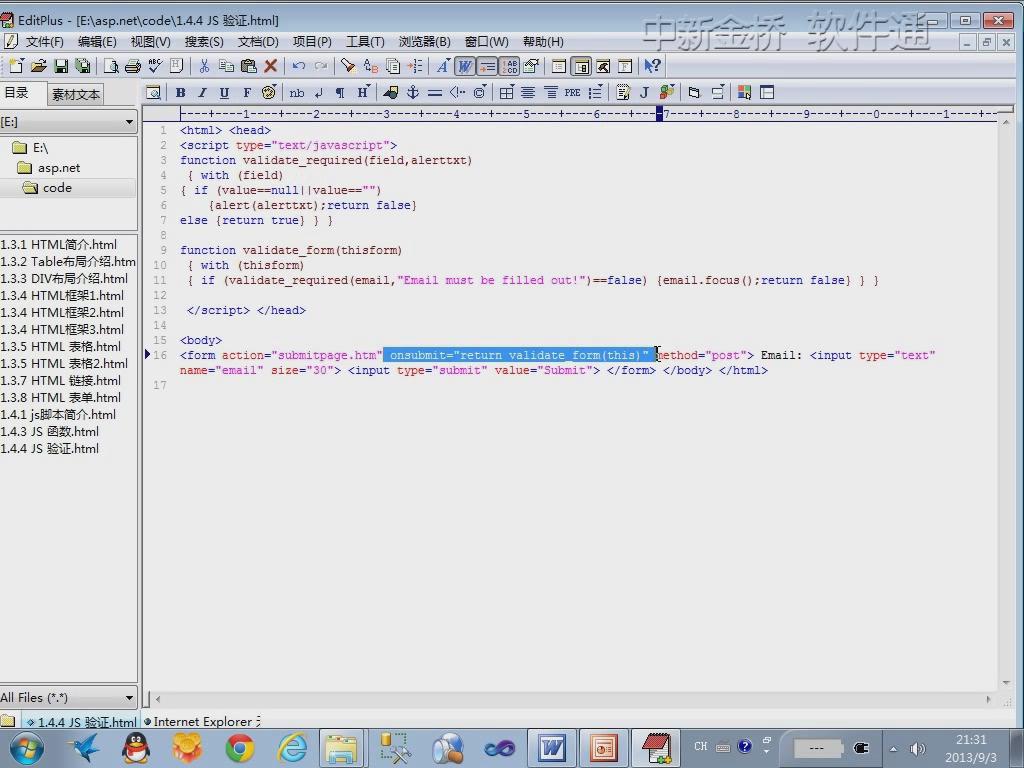Run the ABC spell check
This screenshot has width=1024, height=768.
click(155, 66)
